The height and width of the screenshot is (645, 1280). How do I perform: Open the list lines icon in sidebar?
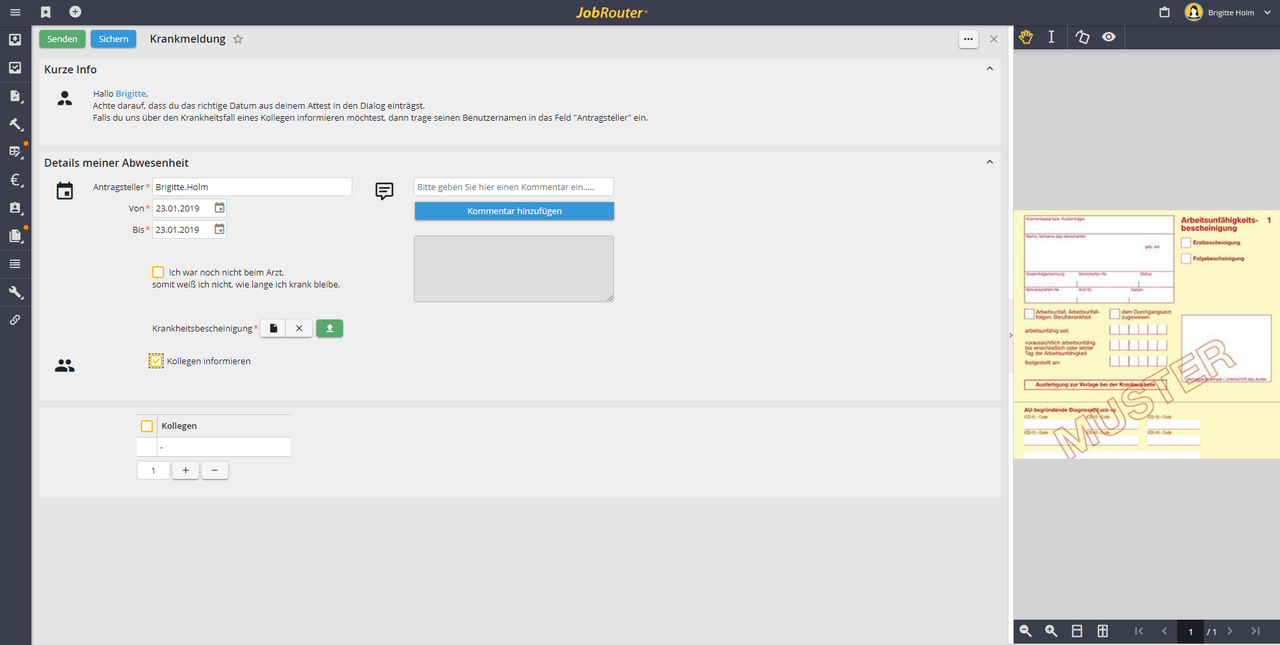tap(15, 264)
